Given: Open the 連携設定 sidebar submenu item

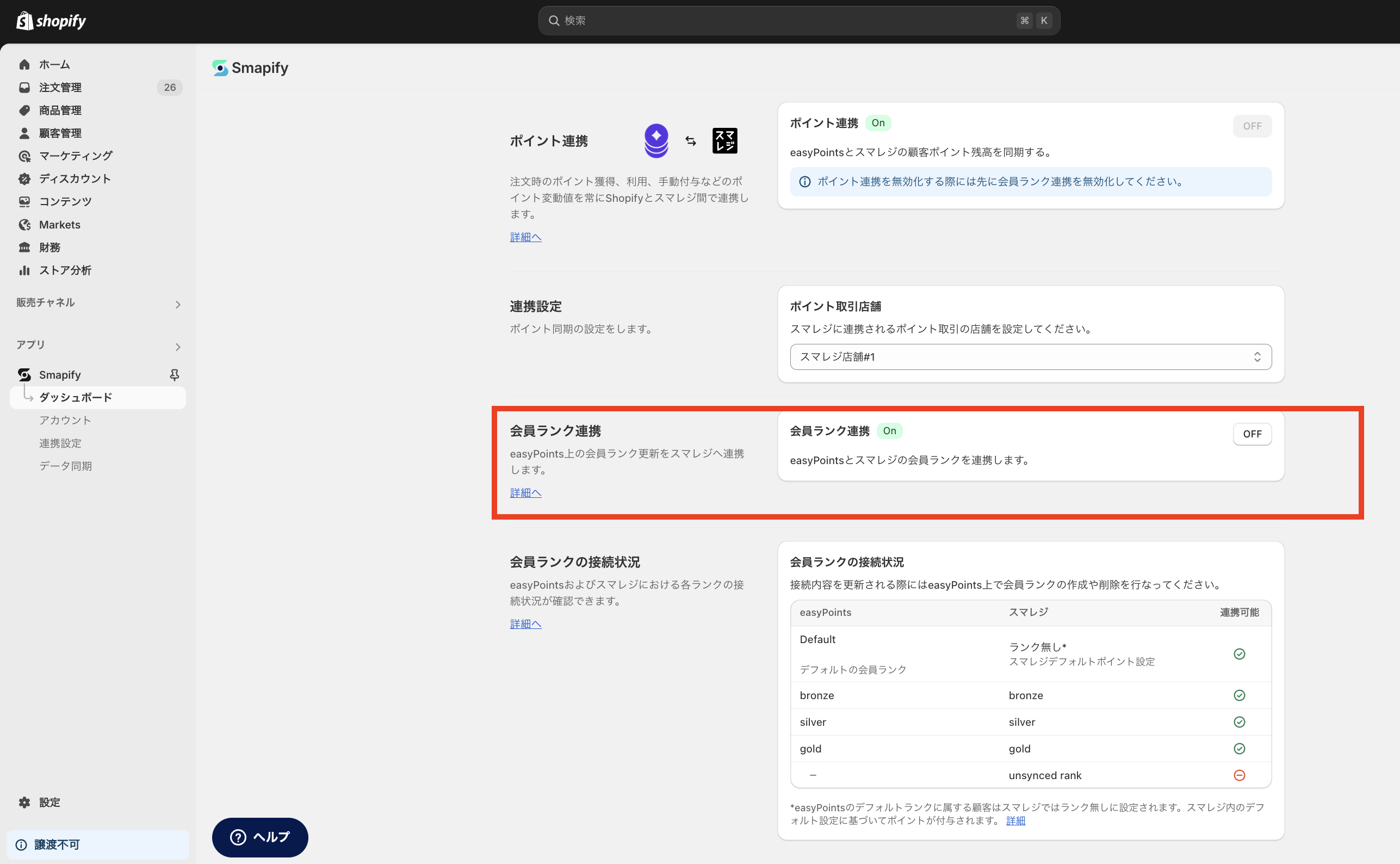Looking at the screenshot, I should 60,443.
